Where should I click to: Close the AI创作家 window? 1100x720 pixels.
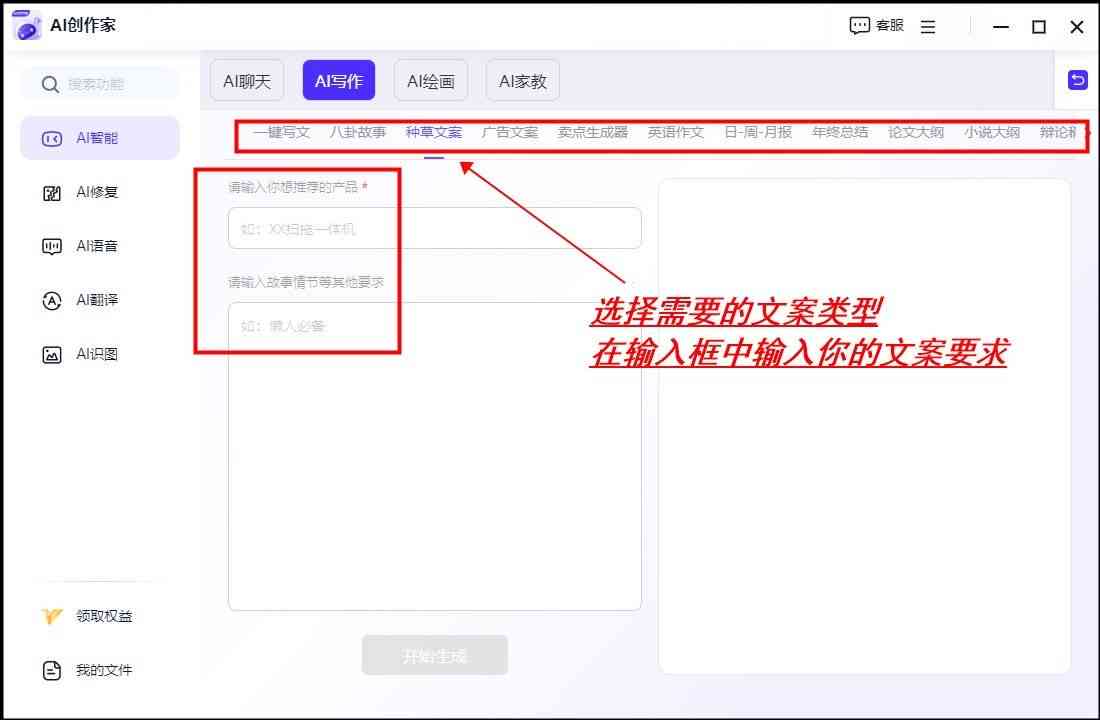tap(1076, 27)
